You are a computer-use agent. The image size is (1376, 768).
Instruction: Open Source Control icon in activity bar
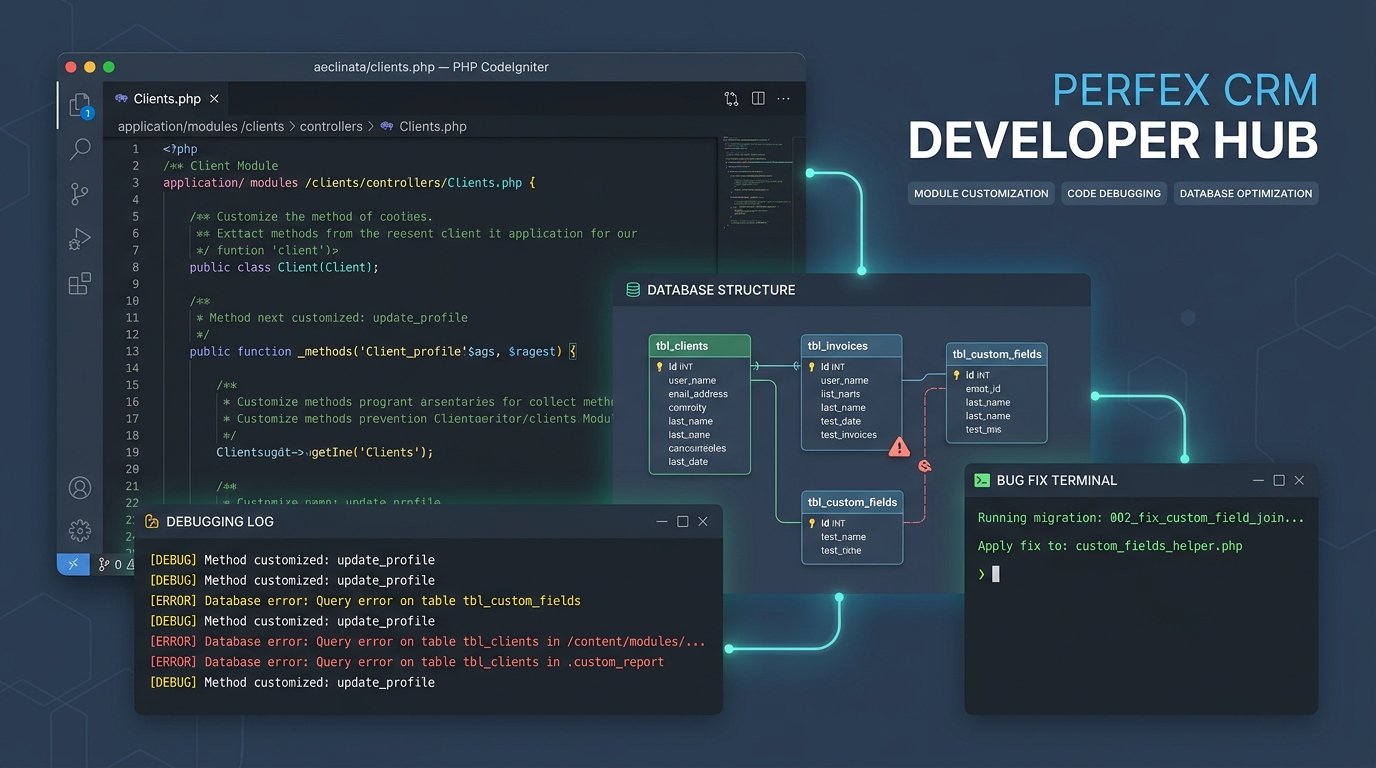(80, 194)
